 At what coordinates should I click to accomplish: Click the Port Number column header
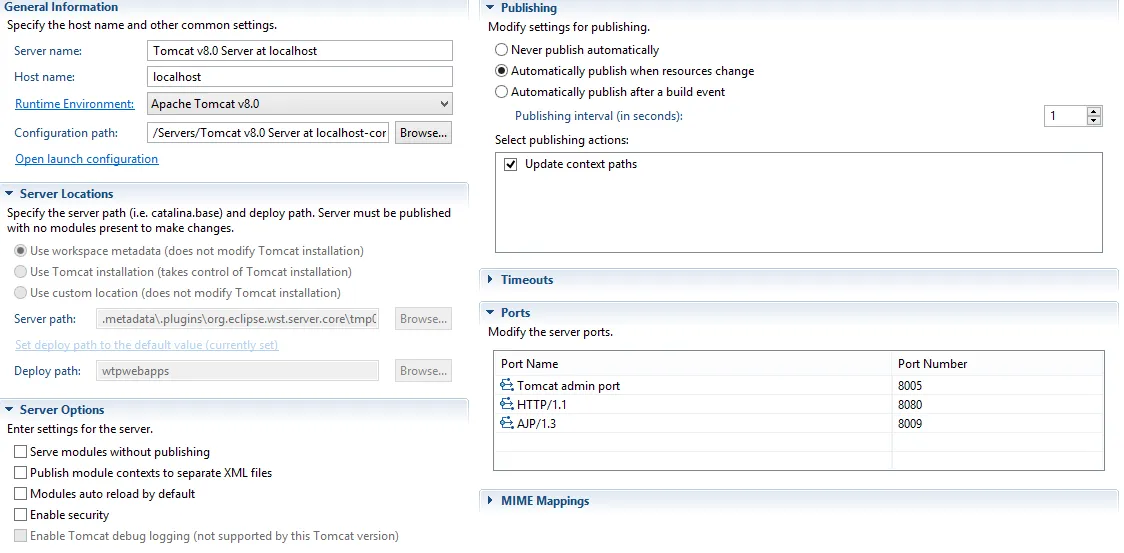[998, 364]
